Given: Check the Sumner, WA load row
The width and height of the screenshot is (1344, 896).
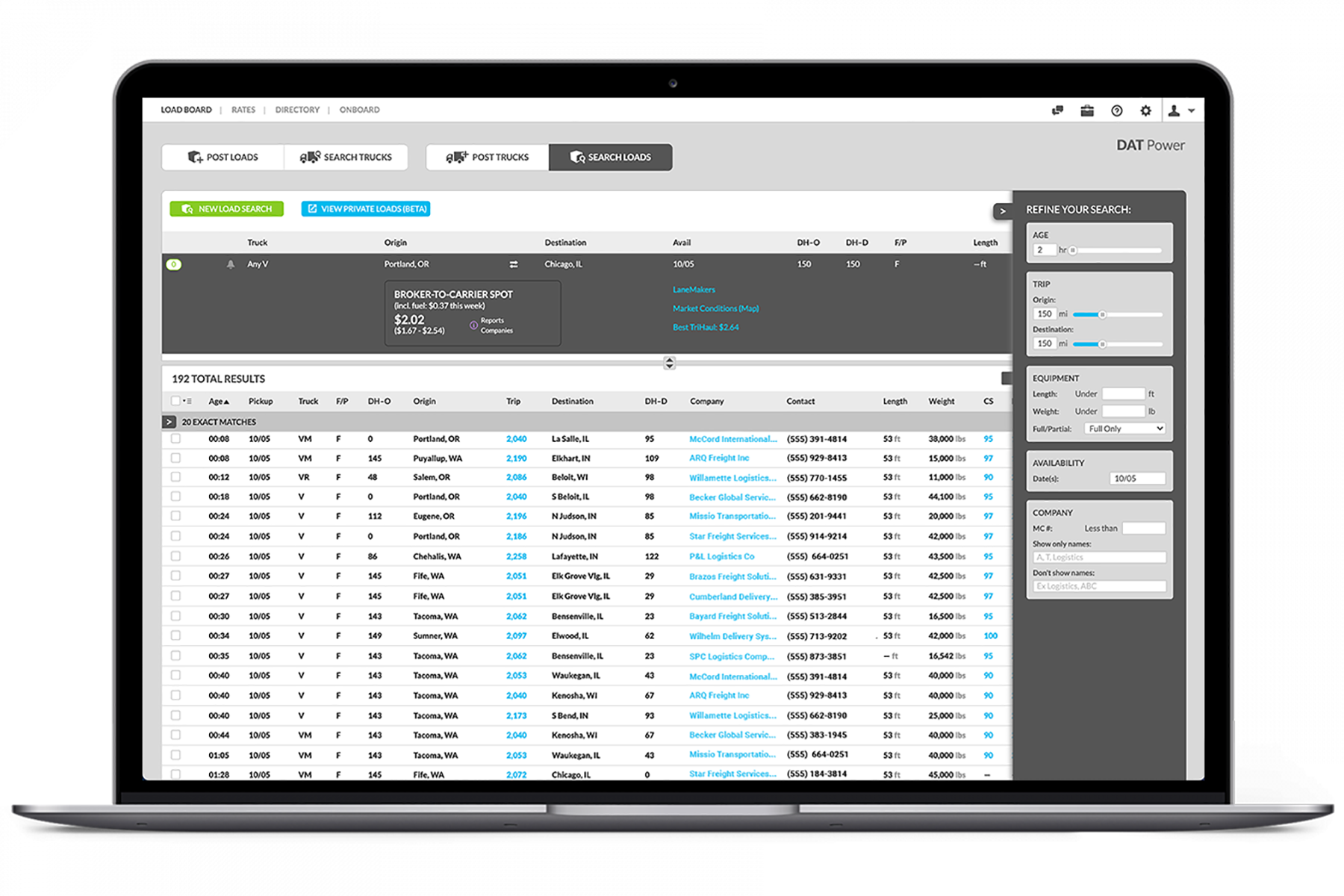Looking at the screenshot, I should (x=175, y=635).
